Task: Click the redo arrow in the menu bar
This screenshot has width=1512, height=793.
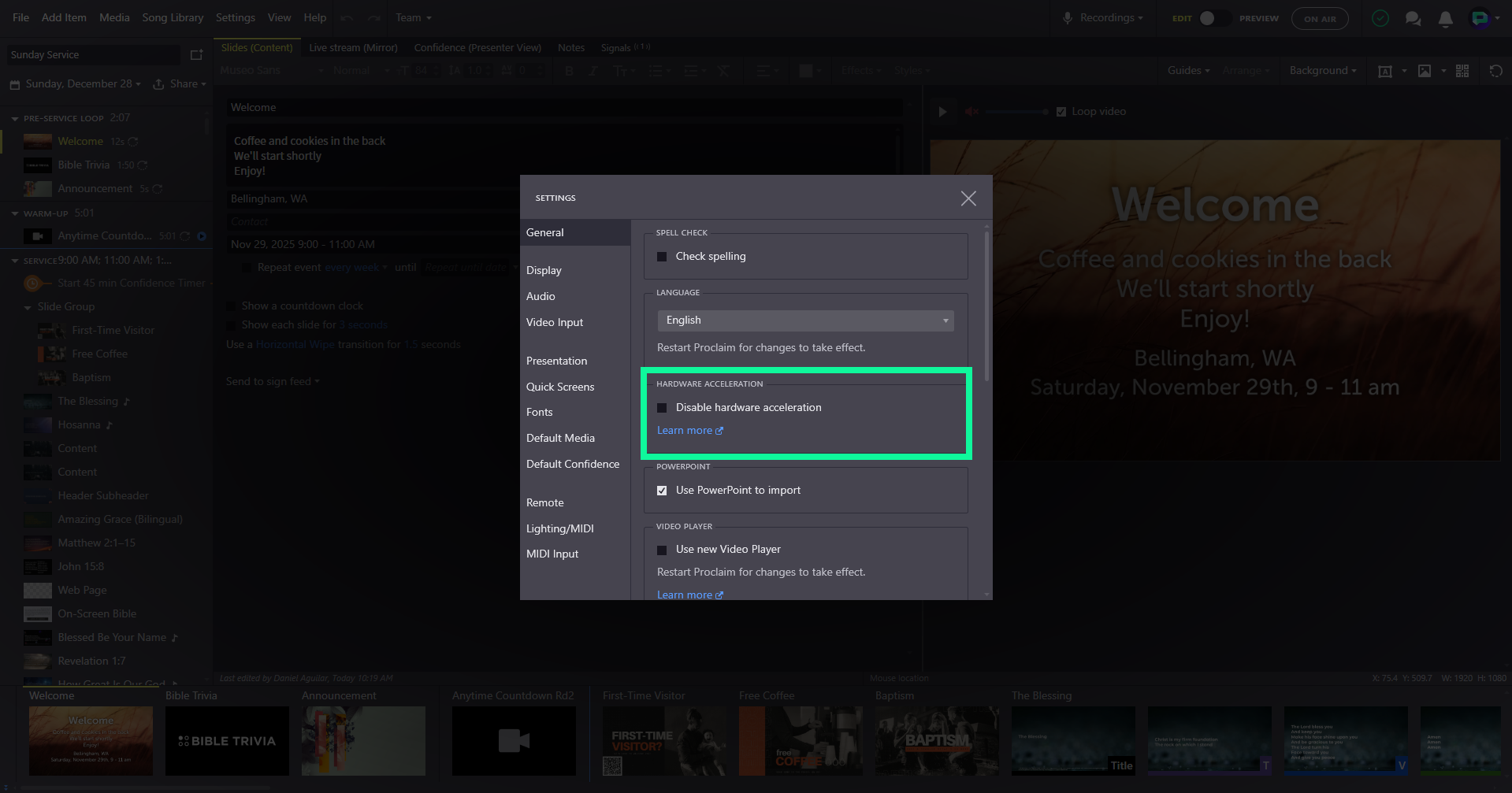Action: (x=374, y=18)
